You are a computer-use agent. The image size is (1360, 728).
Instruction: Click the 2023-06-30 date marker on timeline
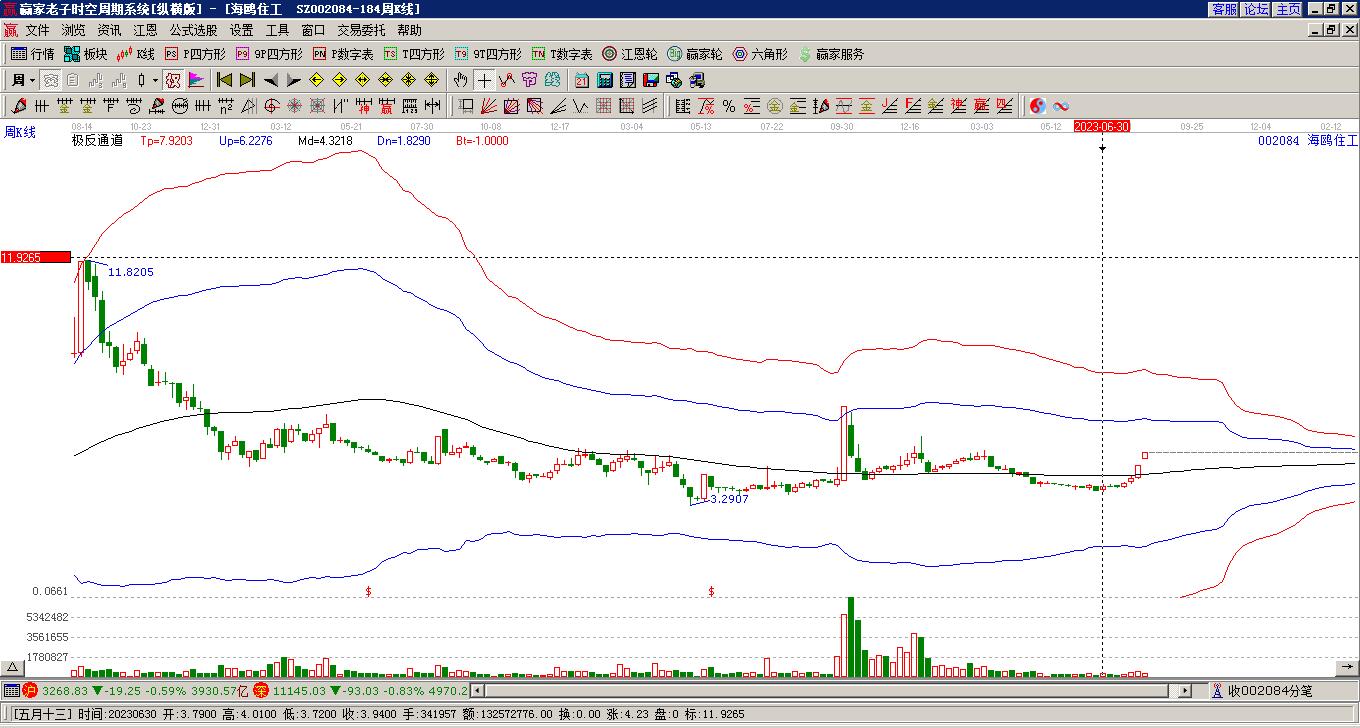1101,127
